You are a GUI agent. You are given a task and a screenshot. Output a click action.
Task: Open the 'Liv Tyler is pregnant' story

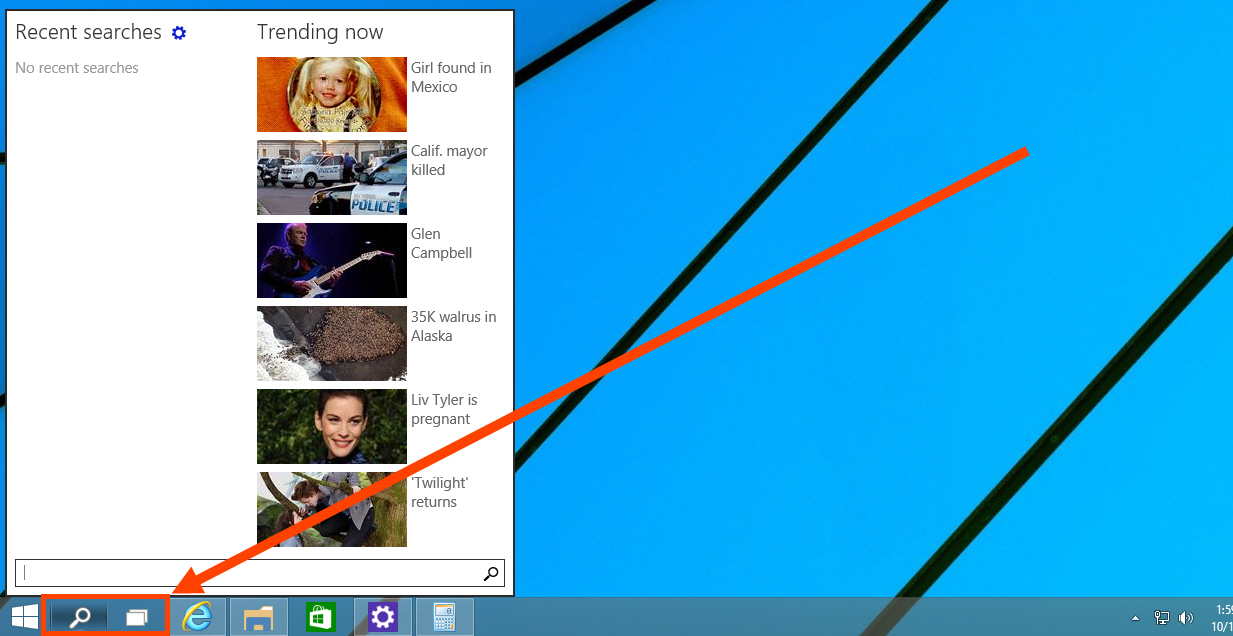pos(331,426)
